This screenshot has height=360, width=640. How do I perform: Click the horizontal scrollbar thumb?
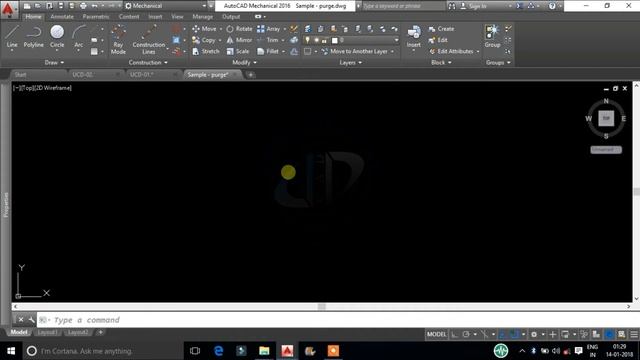[x=322, y=307]
